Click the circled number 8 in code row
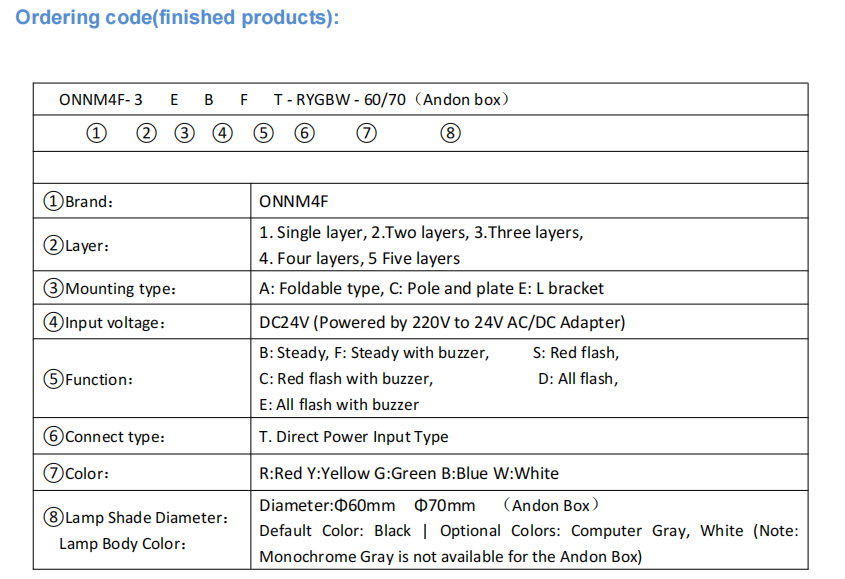 (451, 133)
